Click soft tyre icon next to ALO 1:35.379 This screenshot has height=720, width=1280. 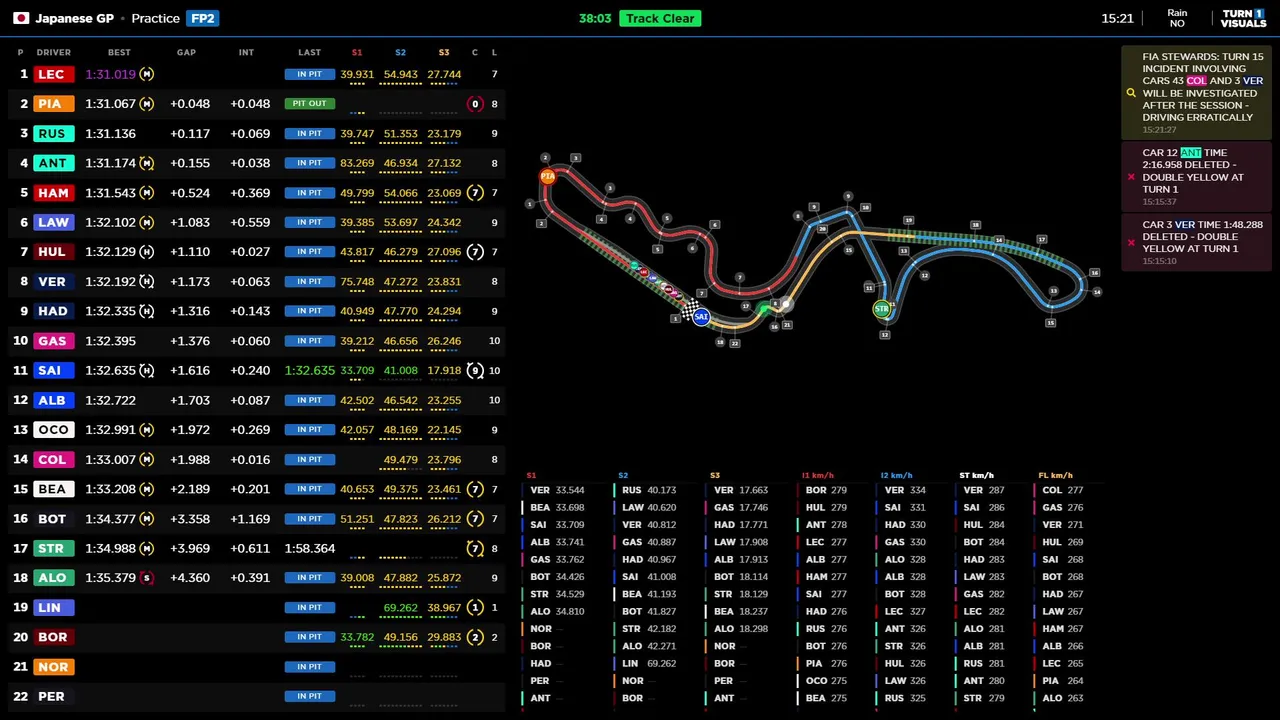click(x=147, y=578)
